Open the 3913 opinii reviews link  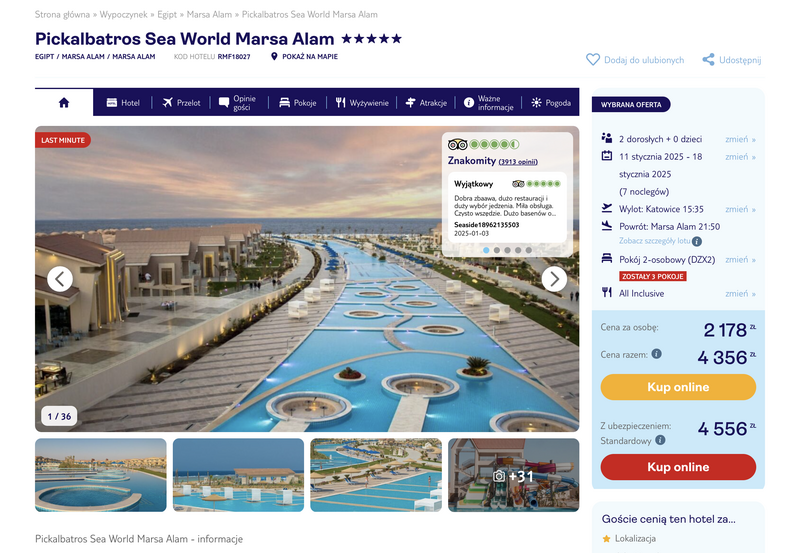click(518, 162)
